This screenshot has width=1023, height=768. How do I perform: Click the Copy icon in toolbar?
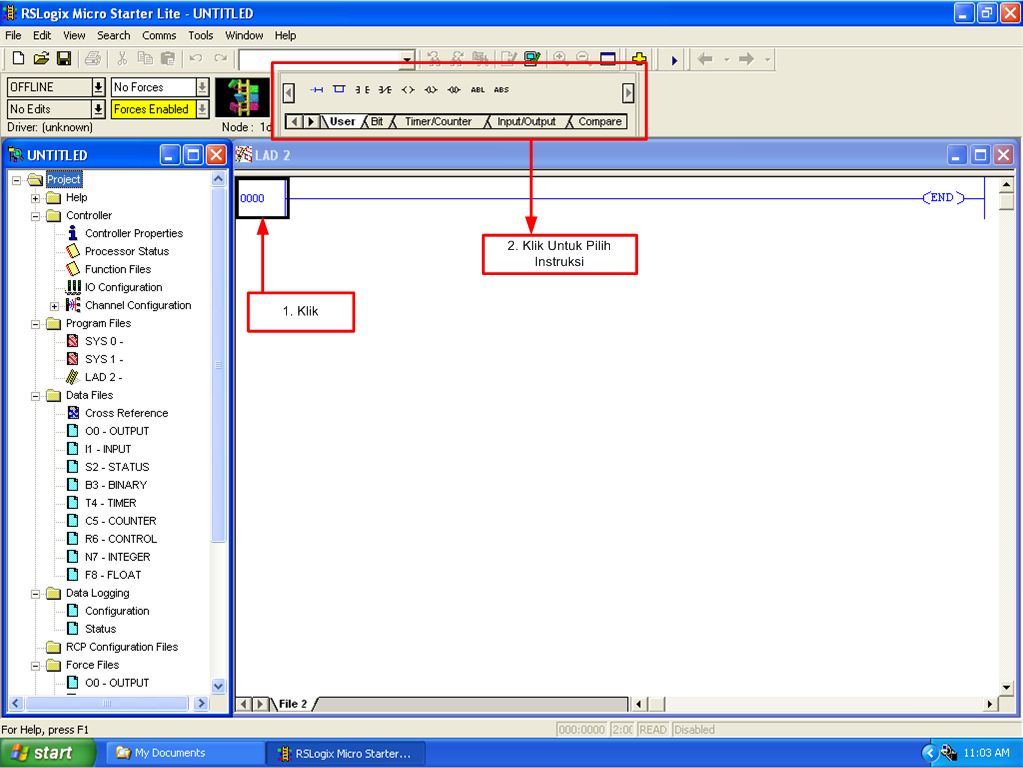point(145,59)
